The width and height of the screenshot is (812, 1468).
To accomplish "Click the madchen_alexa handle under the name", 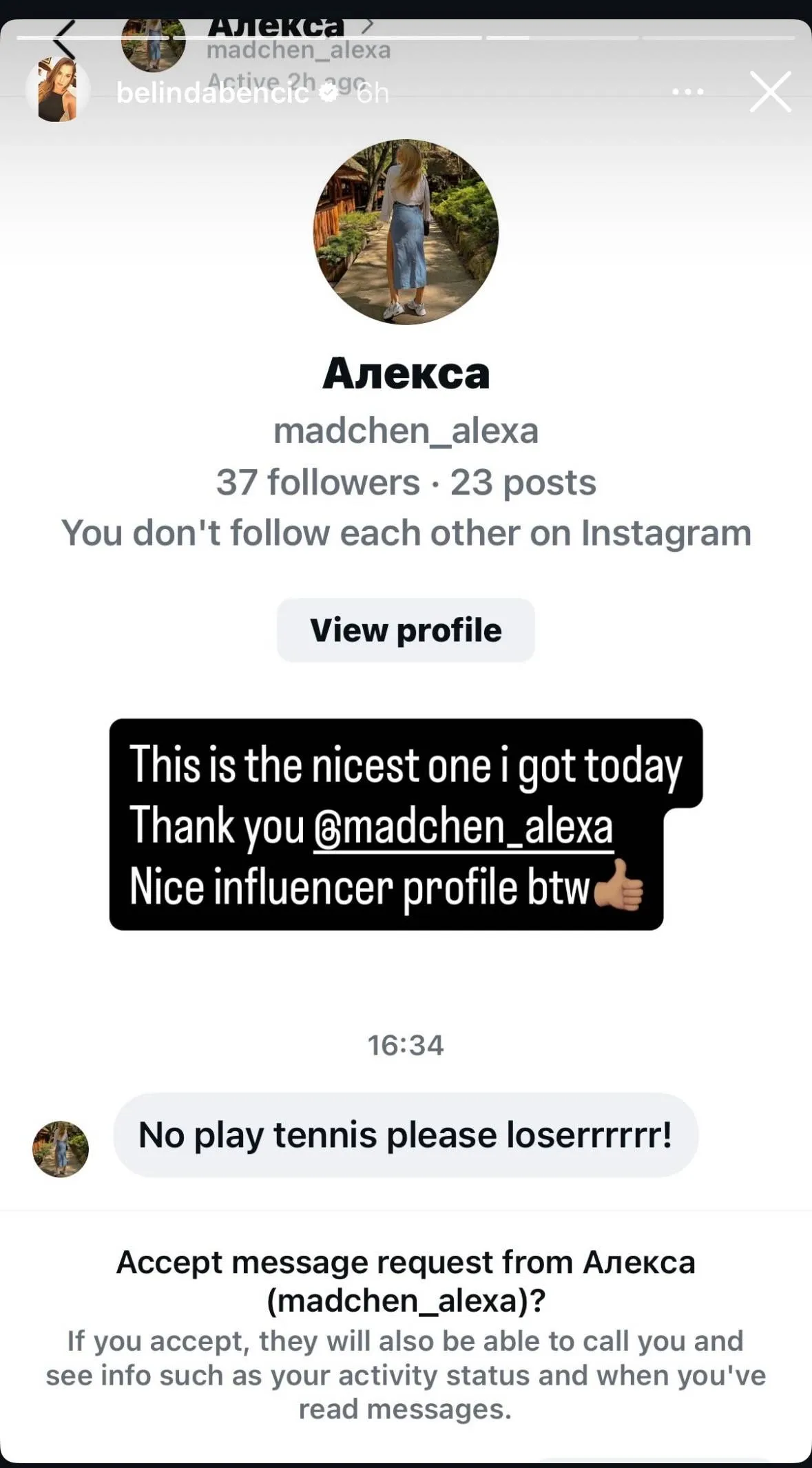I will pos(406,431).
